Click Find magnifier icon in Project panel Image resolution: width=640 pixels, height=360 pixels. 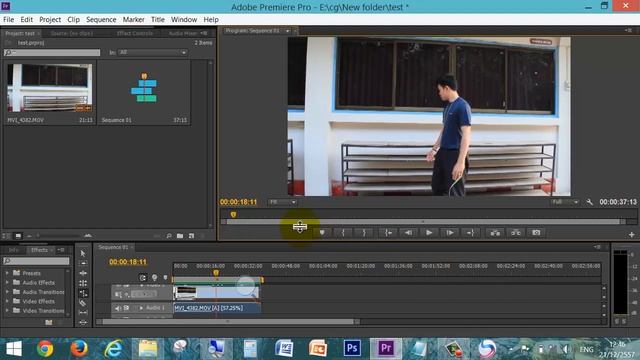169,236
